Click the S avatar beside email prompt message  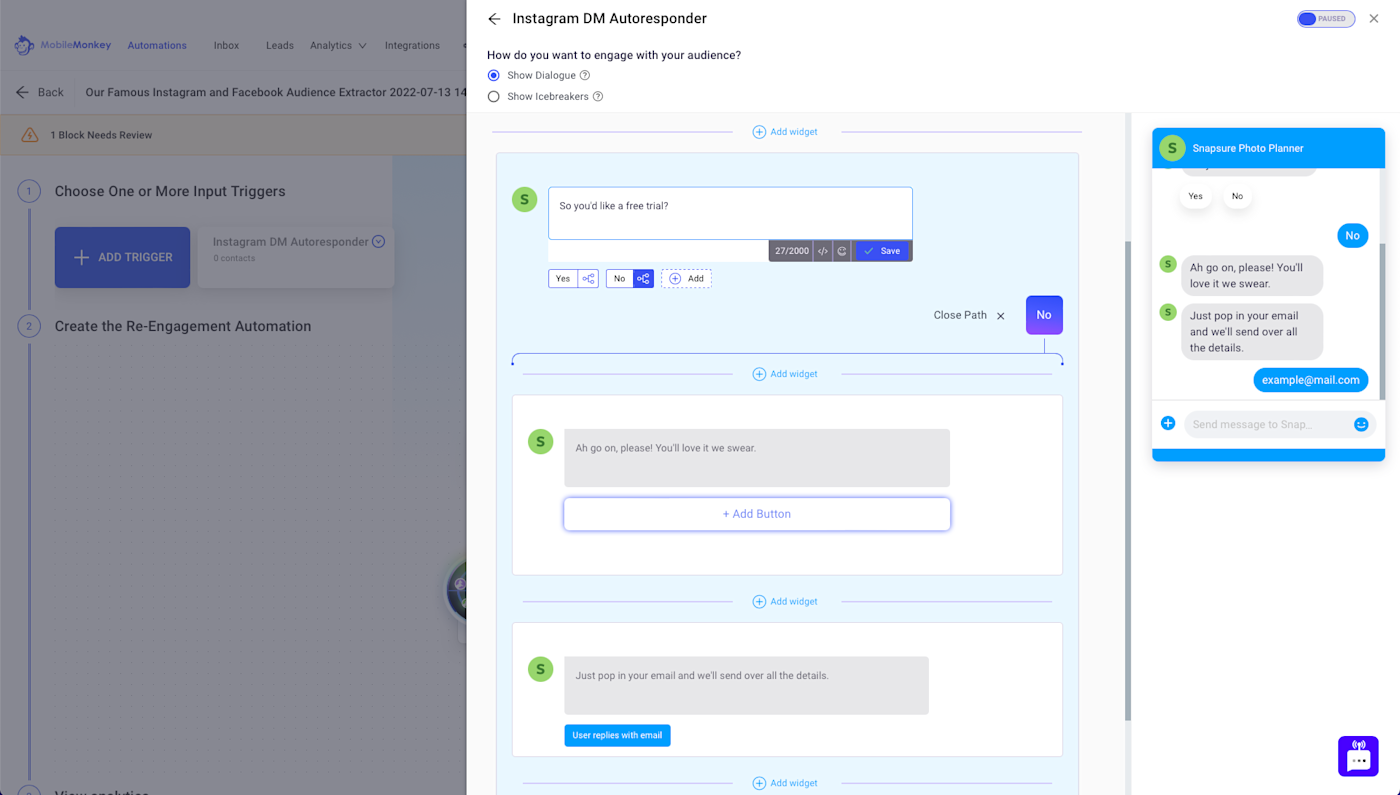[541, 669]
